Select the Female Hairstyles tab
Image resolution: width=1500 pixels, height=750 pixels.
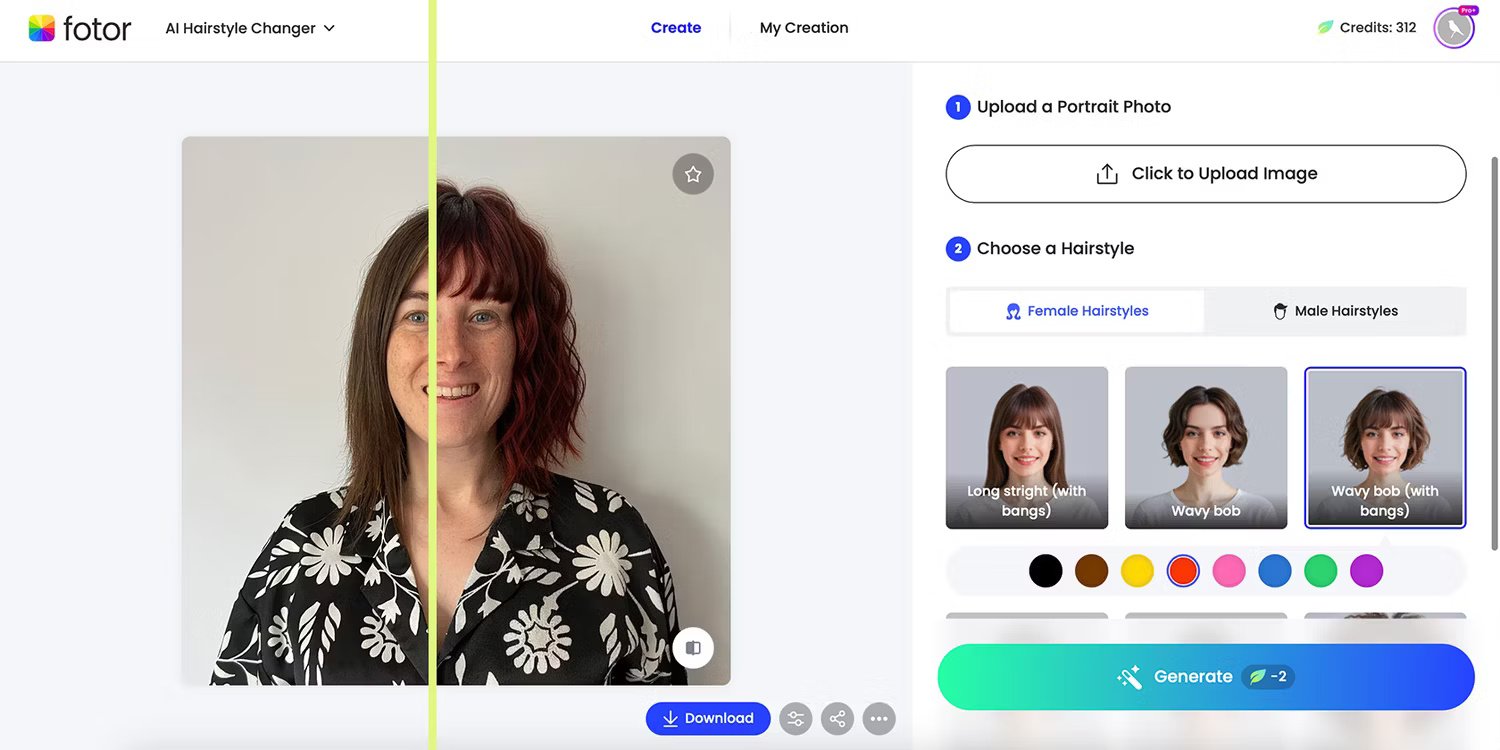click(x=1076, y=310)
